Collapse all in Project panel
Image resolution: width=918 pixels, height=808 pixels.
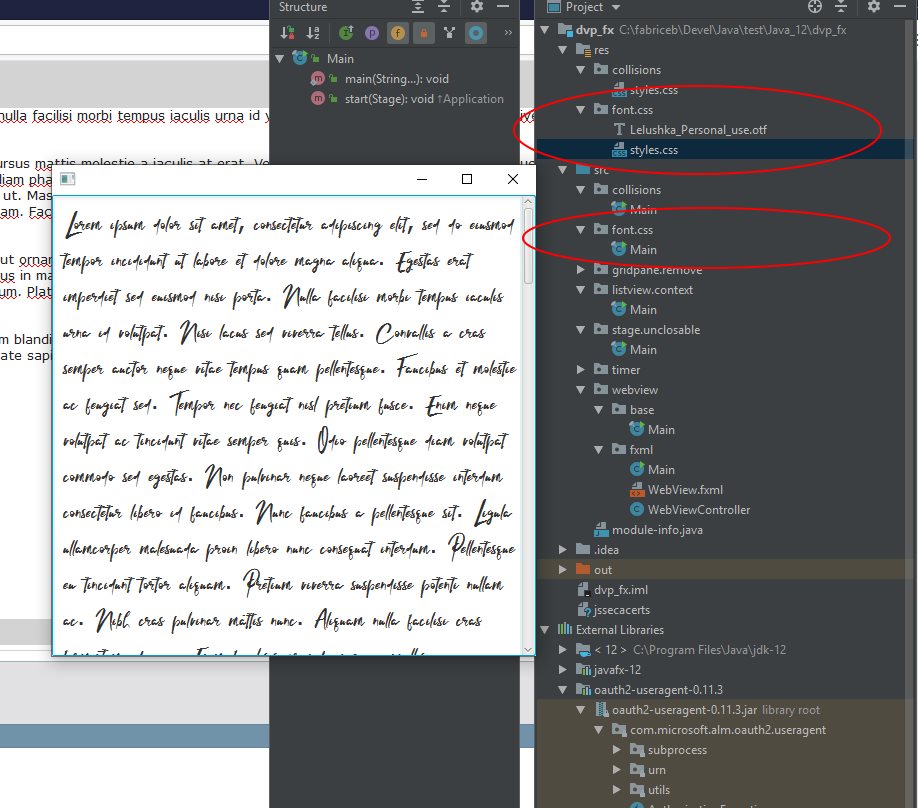point(841,7)
